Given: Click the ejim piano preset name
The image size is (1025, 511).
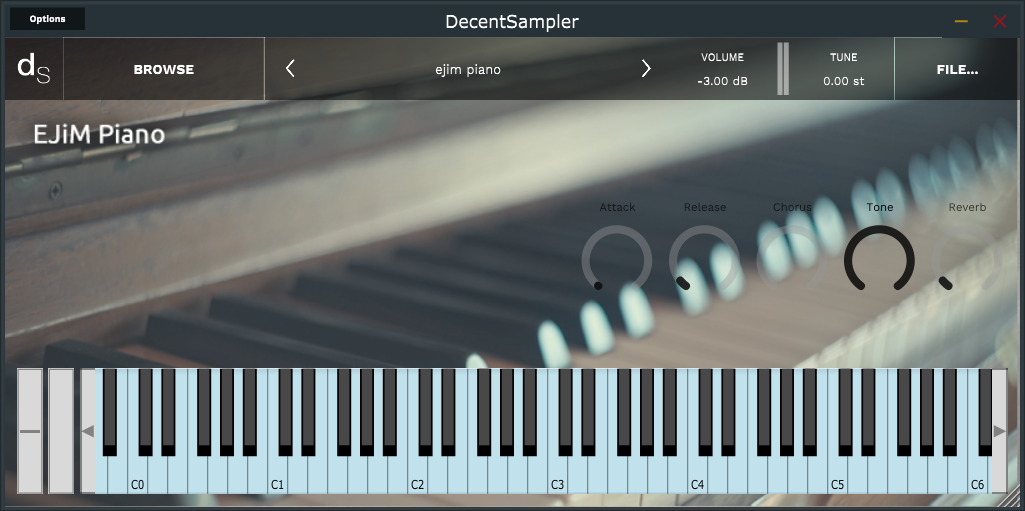Looking at the screenshot, I should pyautogui.click(x=468, y=69).
